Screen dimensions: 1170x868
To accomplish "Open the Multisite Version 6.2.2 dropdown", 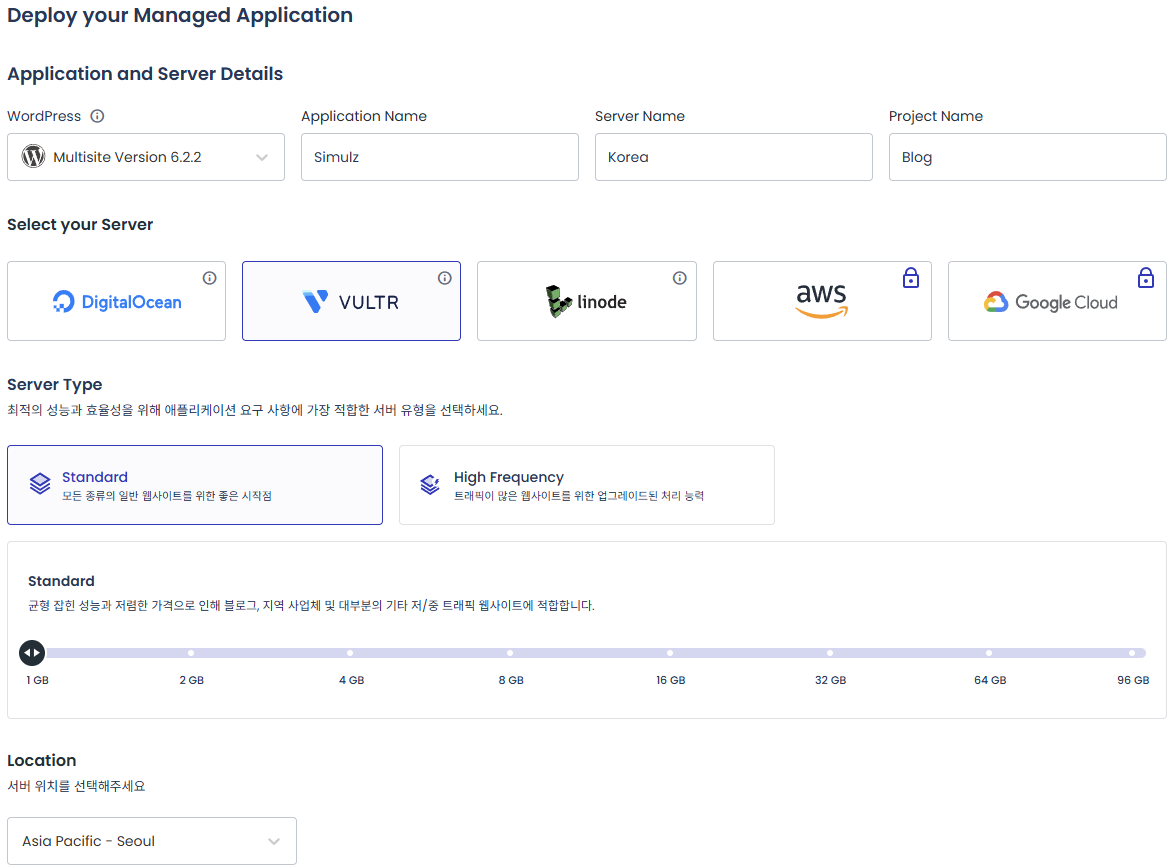I will coord(146,157).
